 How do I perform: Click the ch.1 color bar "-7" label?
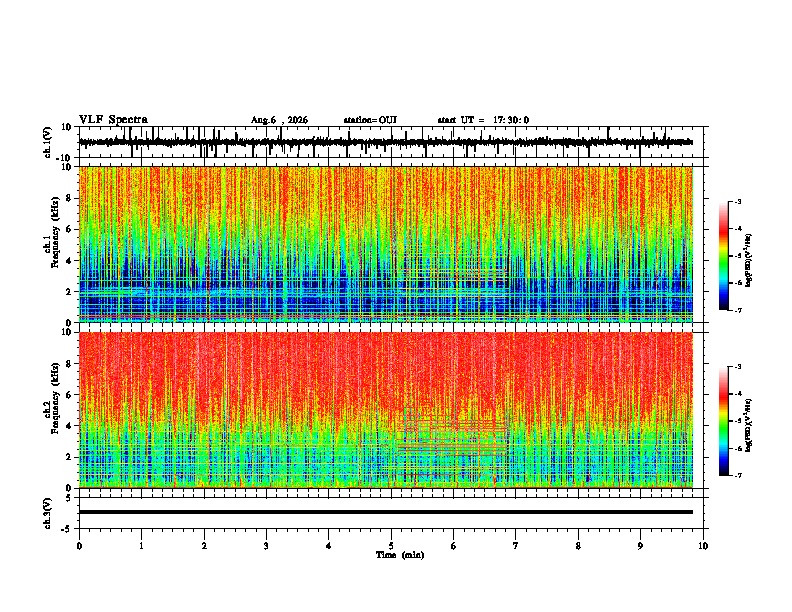point(738,310)
